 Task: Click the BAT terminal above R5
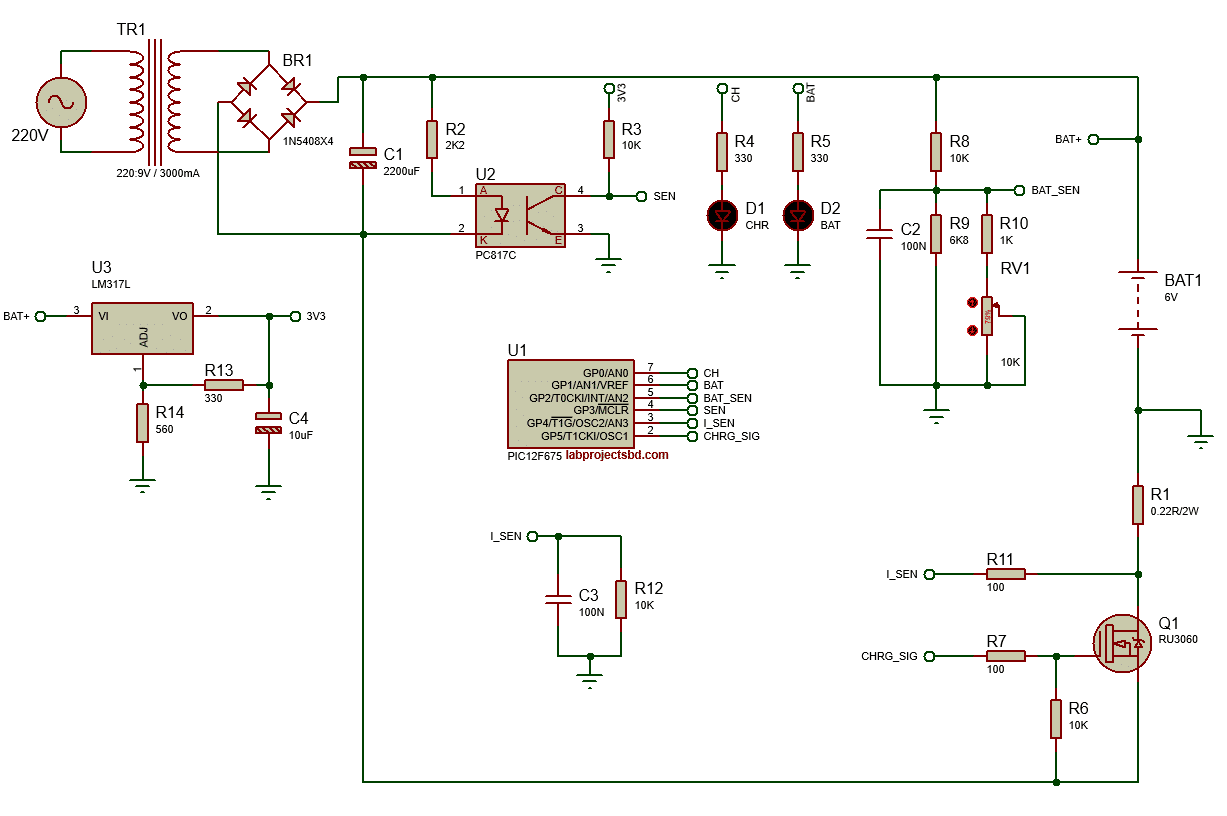click(x=798, y=88)
